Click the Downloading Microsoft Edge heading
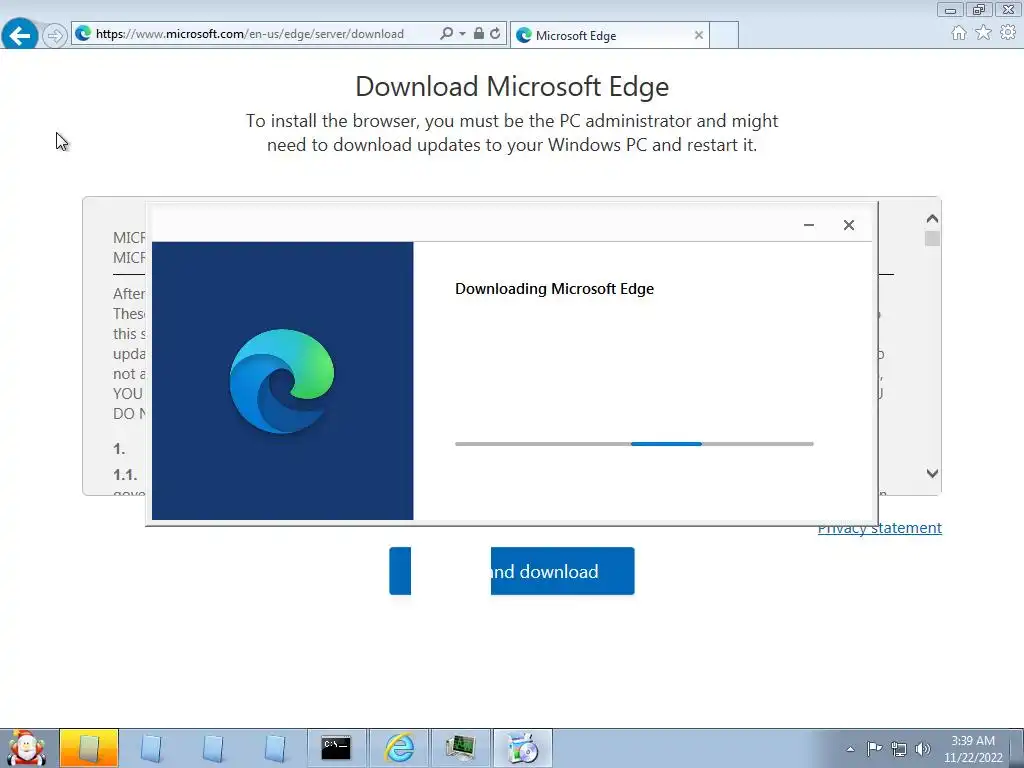Screen dimensions: 1024x768 click(x=554, y=289)
